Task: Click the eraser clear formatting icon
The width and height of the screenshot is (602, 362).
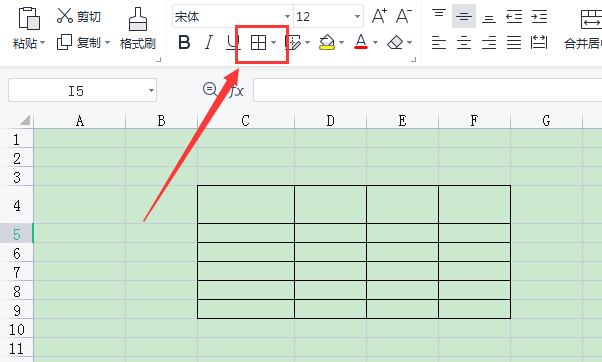Action: click(x=395, y=42)
